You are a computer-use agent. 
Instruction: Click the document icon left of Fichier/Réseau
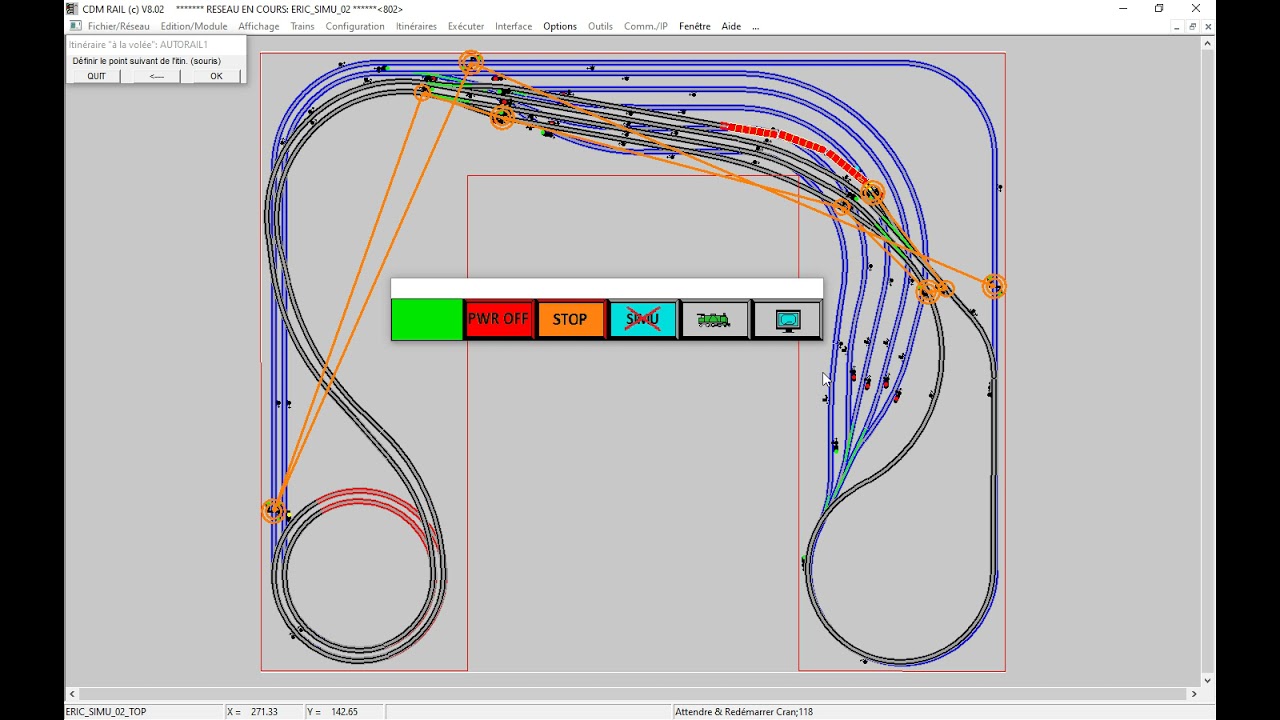click(76, 26)
